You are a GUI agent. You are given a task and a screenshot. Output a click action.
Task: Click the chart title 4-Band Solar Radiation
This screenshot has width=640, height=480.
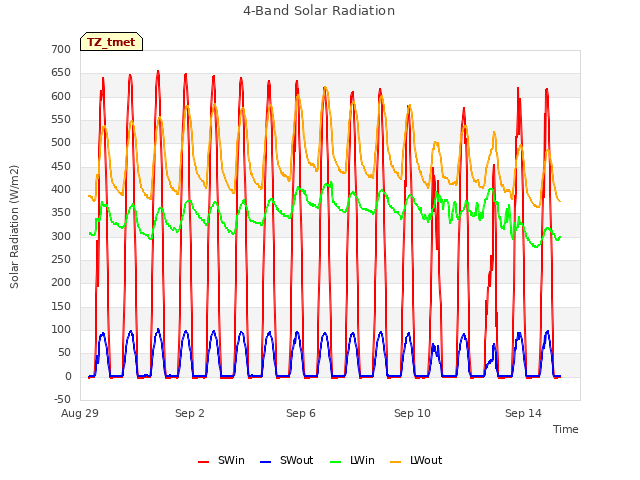tap(319, 11)
